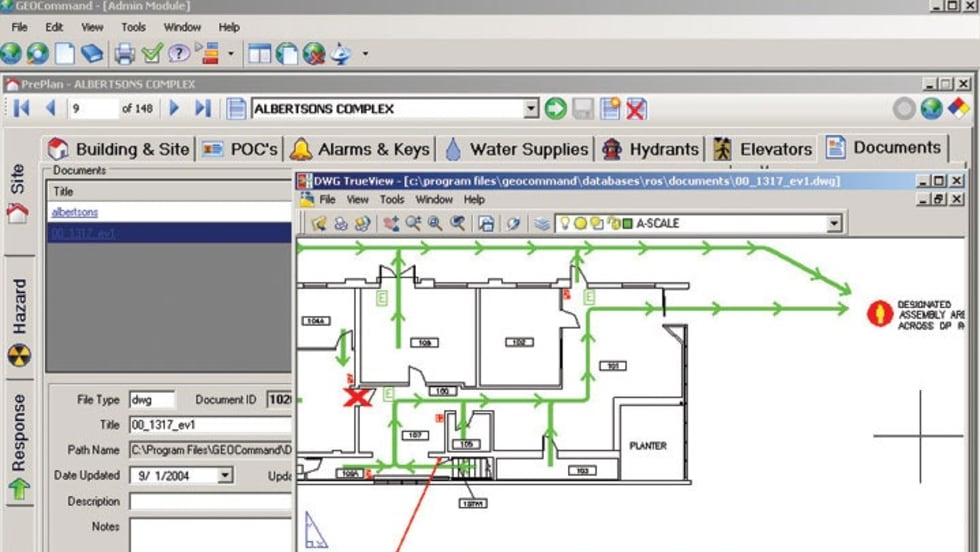Viewport: 980px width, 552px height.
Task: Switch to the Hydrants tab
Action: 651,149
